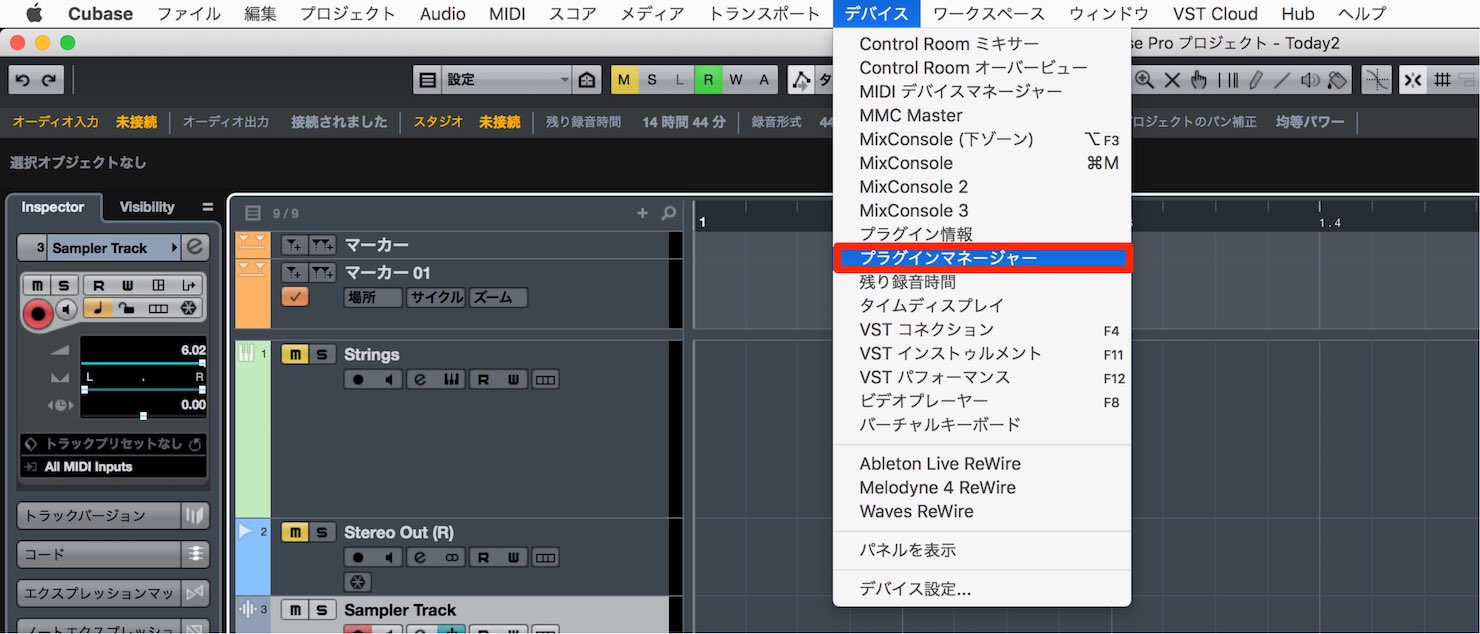Viewport: 1480px width, 634px height.
Task: Open Edit Channel Settings in Inspector
Action: [196, 247]
